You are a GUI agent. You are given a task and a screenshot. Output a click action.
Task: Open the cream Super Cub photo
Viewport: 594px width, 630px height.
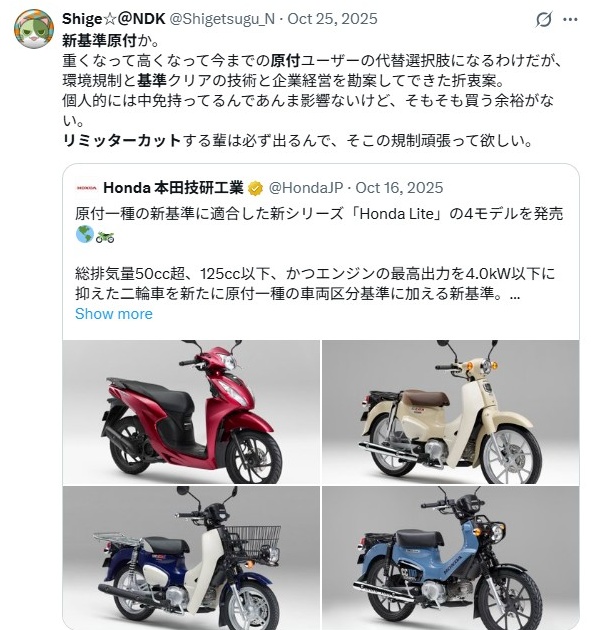(451, 412)
